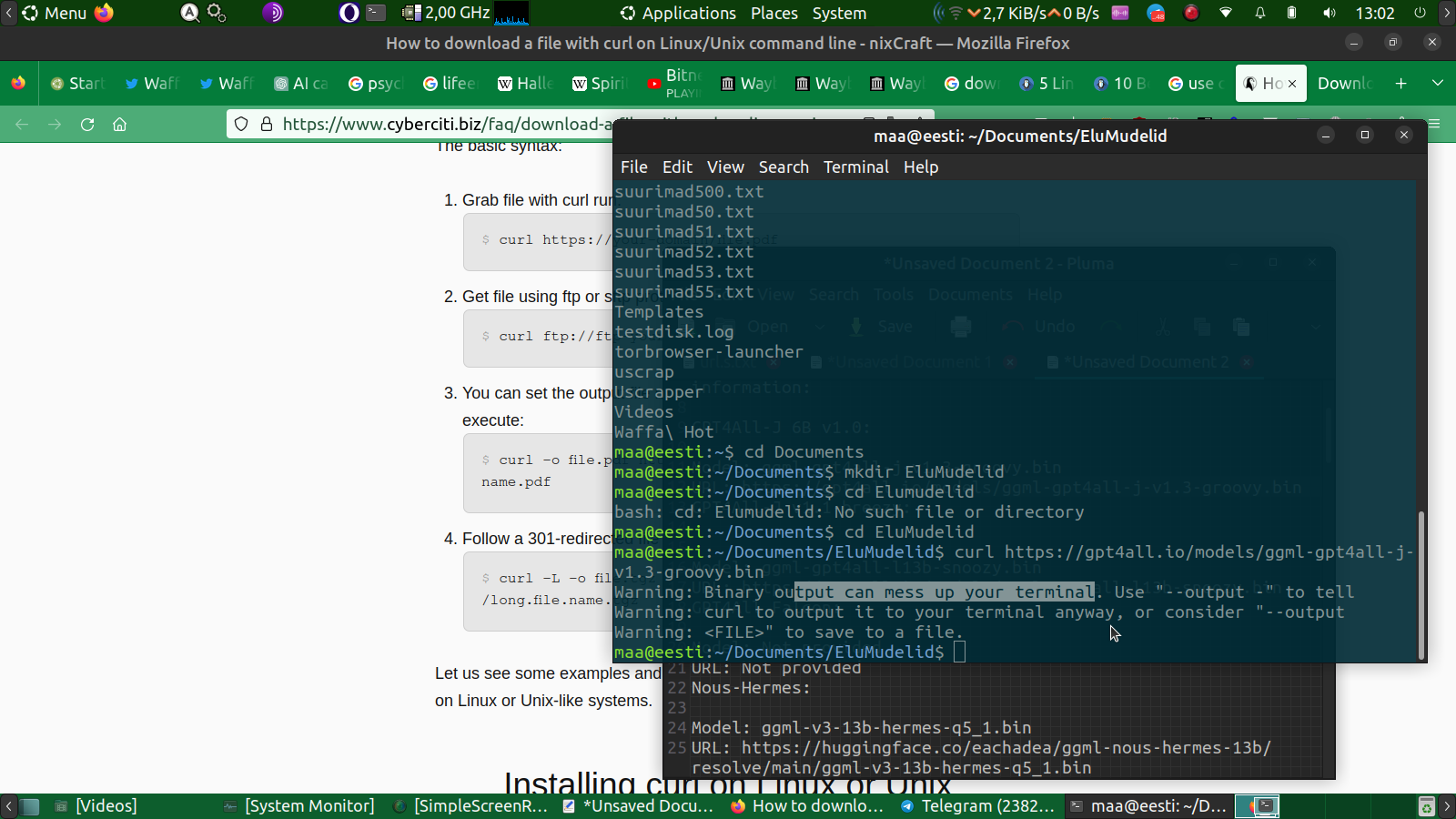This screenshot has width=1456, height=819.
Task: Reload the page in Firefox
Action: [87, 125]
